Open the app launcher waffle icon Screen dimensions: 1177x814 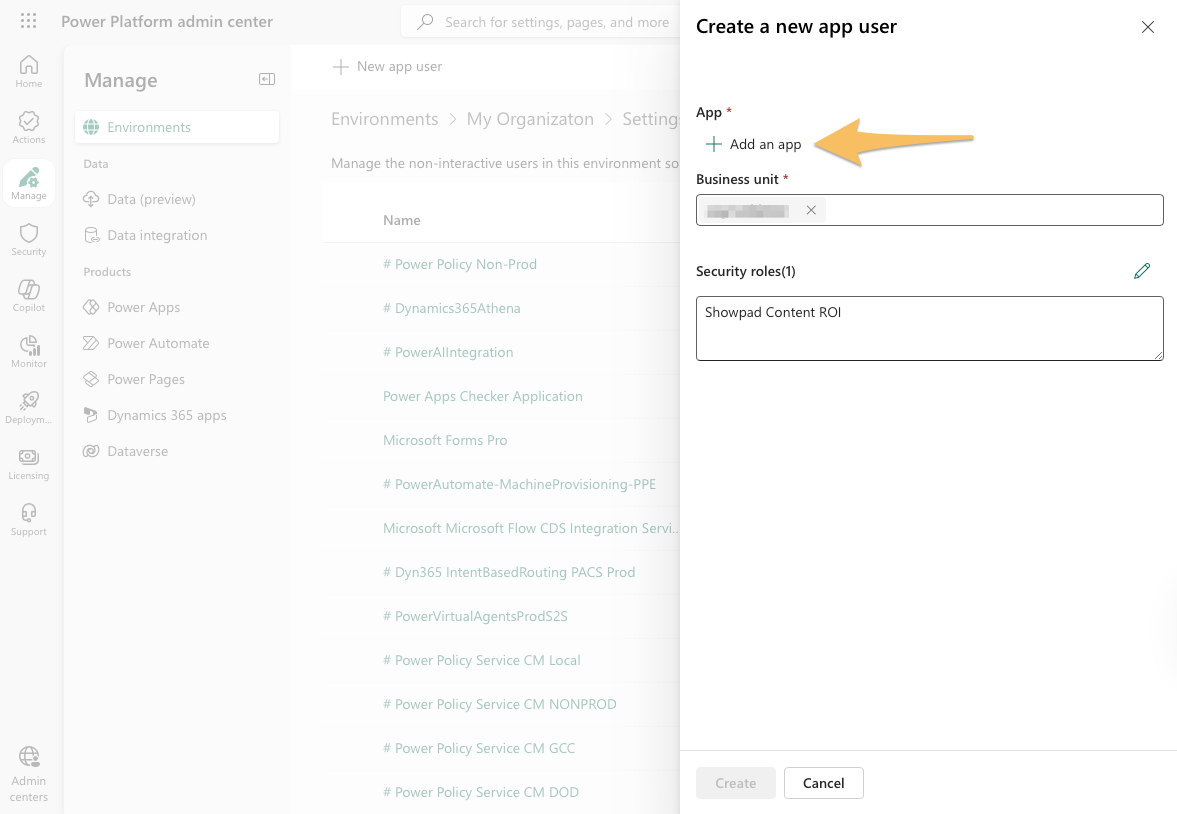(28, 21)
